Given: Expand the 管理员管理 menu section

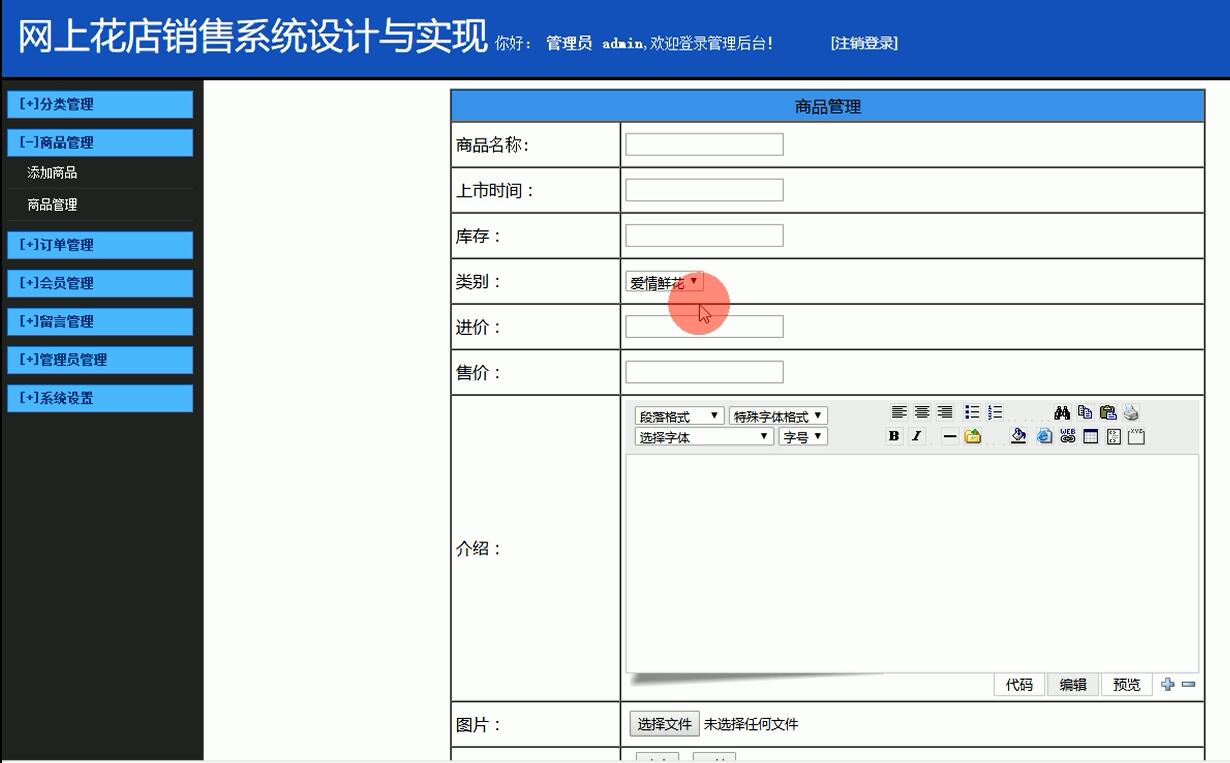Looking at the screenshot, I should click(99, 359).
